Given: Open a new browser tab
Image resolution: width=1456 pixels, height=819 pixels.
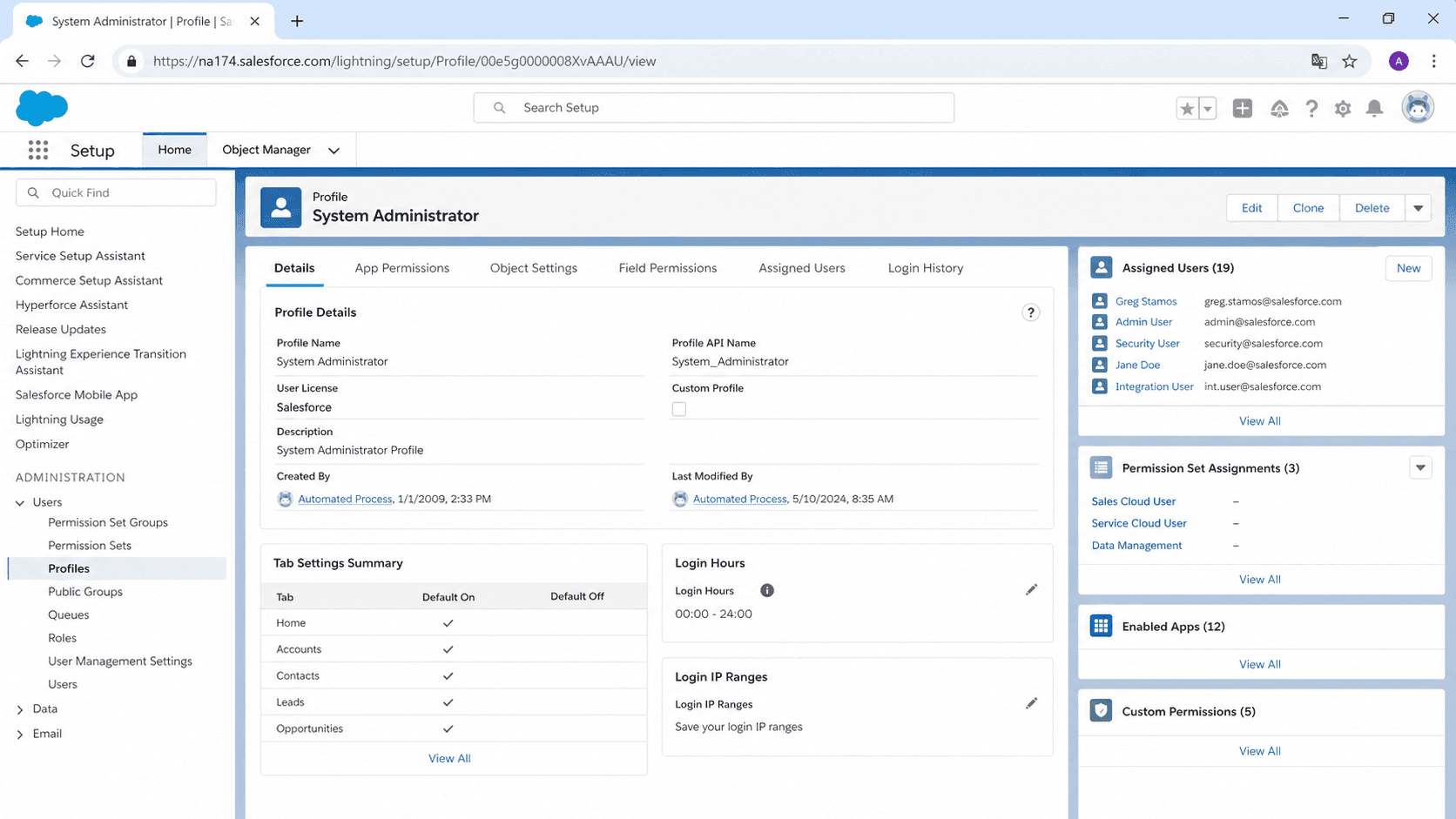Looking at the screenshot, I should [297, 21].
